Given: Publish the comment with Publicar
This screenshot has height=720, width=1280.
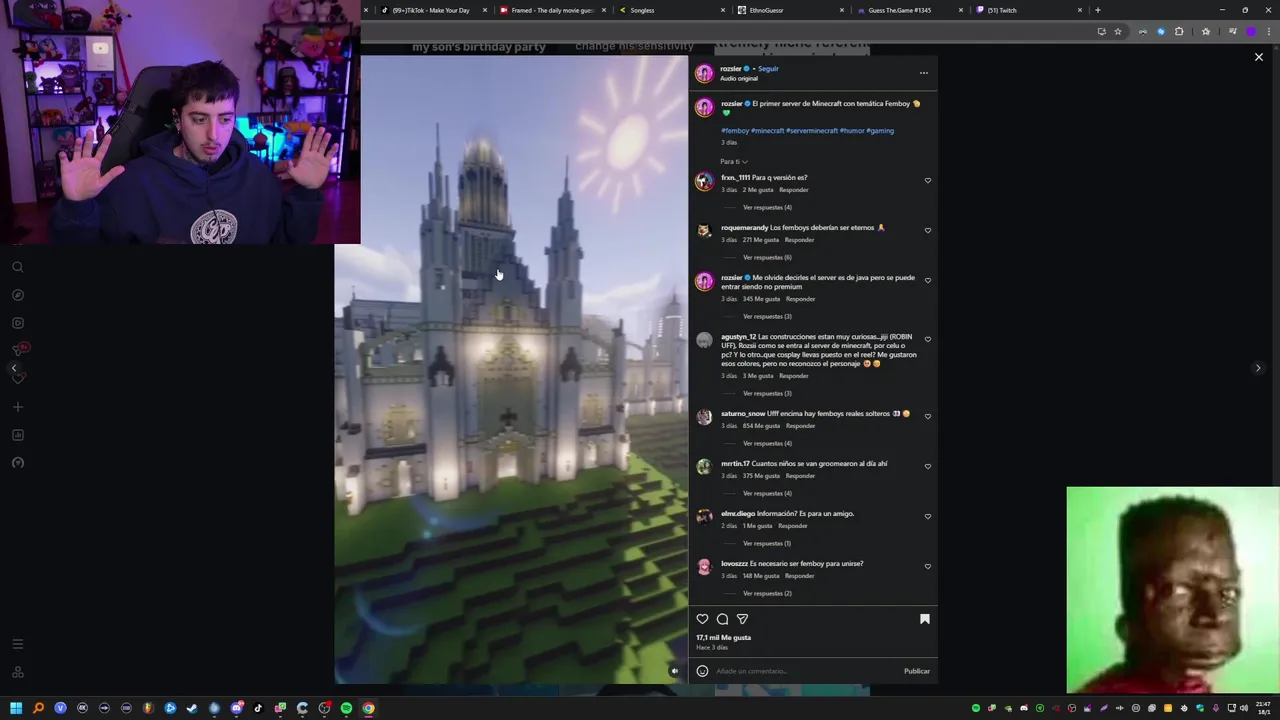Looking at the screenshot, I should point(917,671).
